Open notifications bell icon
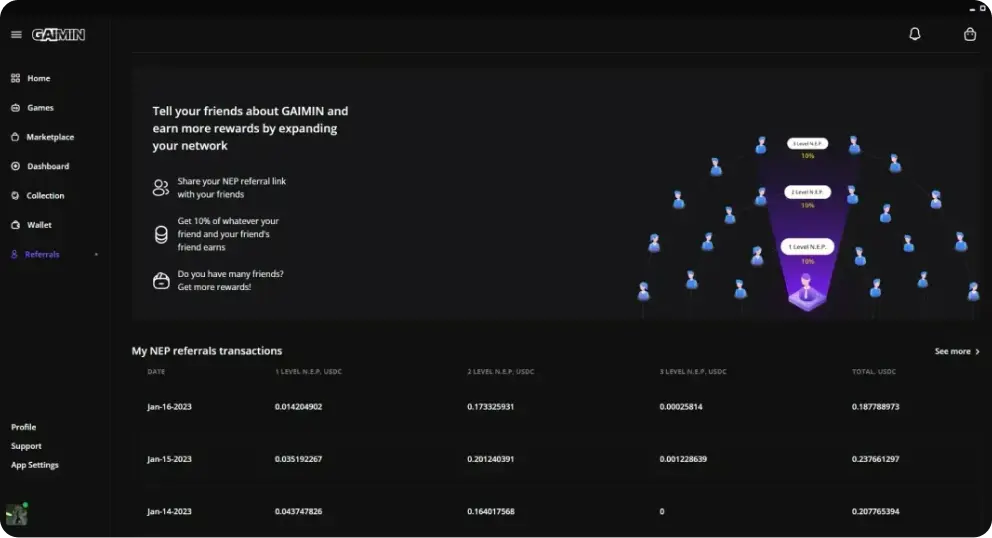 click(x=915, y=34)
